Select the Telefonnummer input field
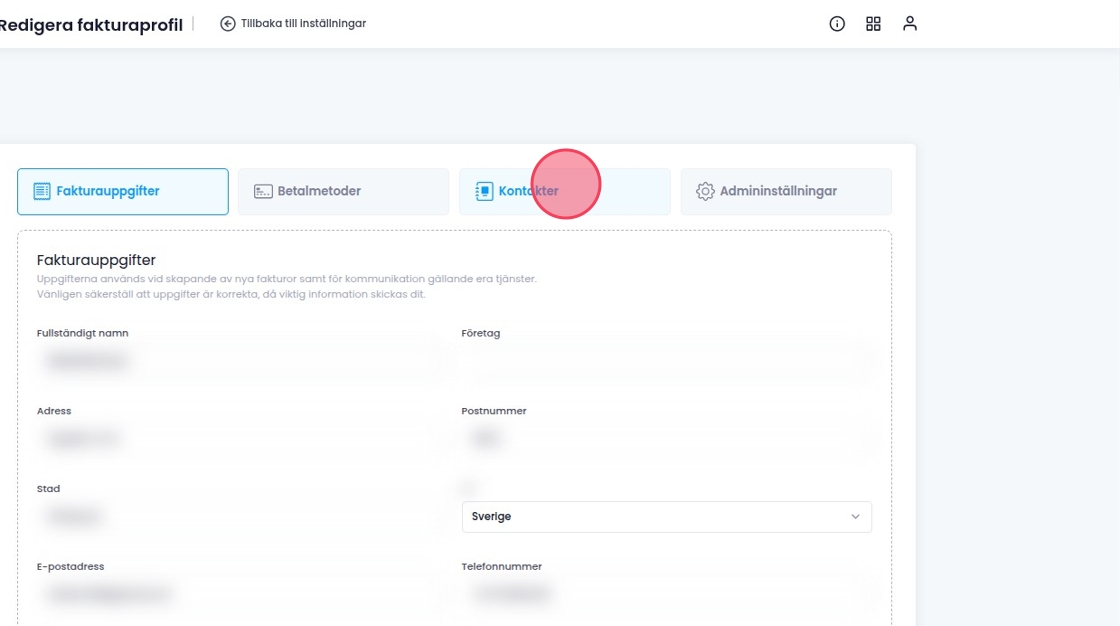 point(665,594)
